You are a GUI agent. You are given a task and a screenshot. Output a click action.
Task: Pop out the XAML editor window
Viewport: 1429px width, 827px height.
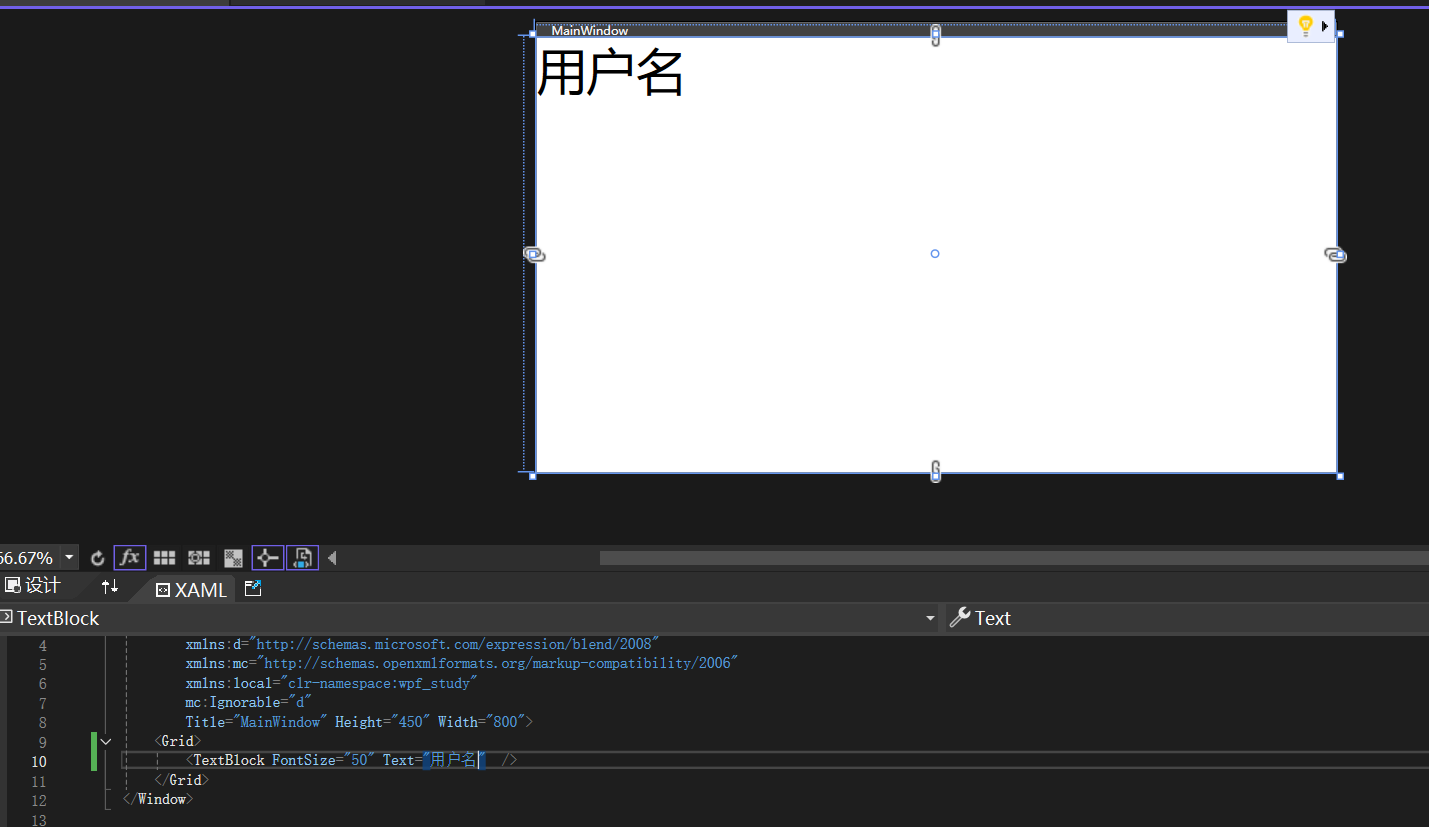253,589
